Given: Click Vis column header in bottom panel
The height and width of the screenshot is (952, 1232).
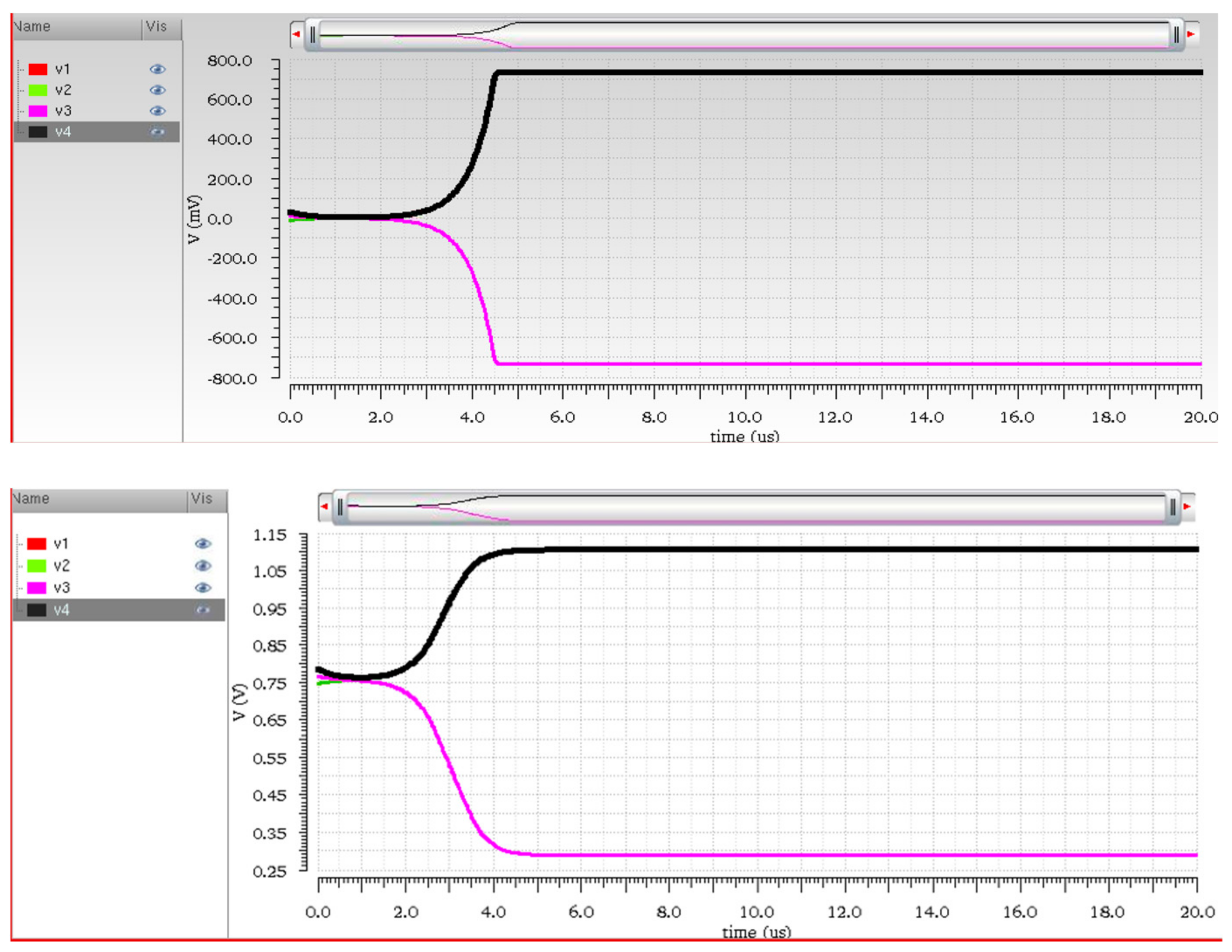Looking at the screenshot, I should click(202, 499).
